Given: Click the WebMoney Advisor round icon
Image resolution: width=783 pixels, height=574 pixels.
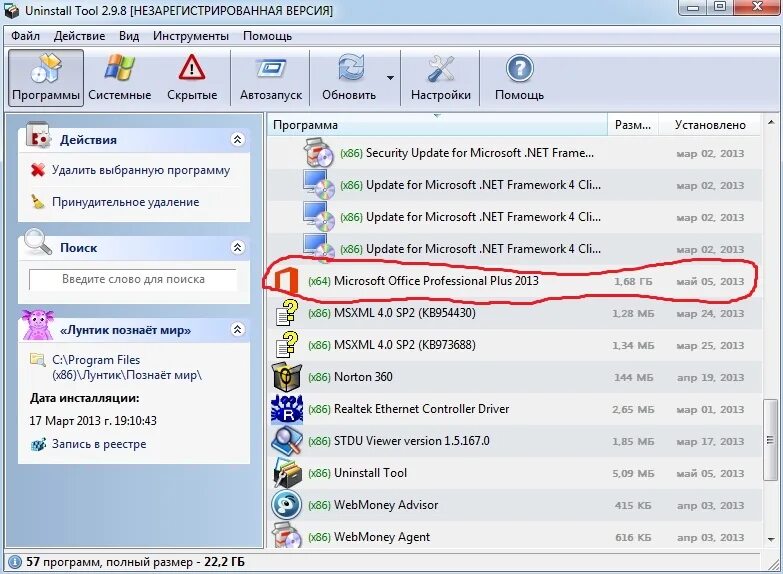Looking at the screenshot, I should point(287,505).
